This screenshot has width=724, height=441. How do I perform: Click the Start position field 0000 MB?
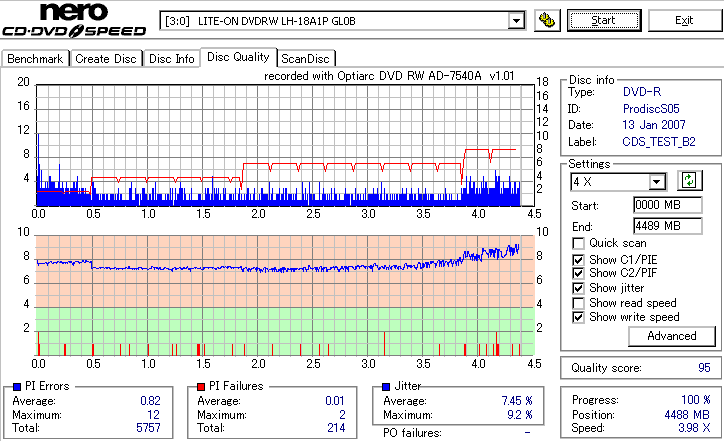pyautogui.click(x=668, y=205)
